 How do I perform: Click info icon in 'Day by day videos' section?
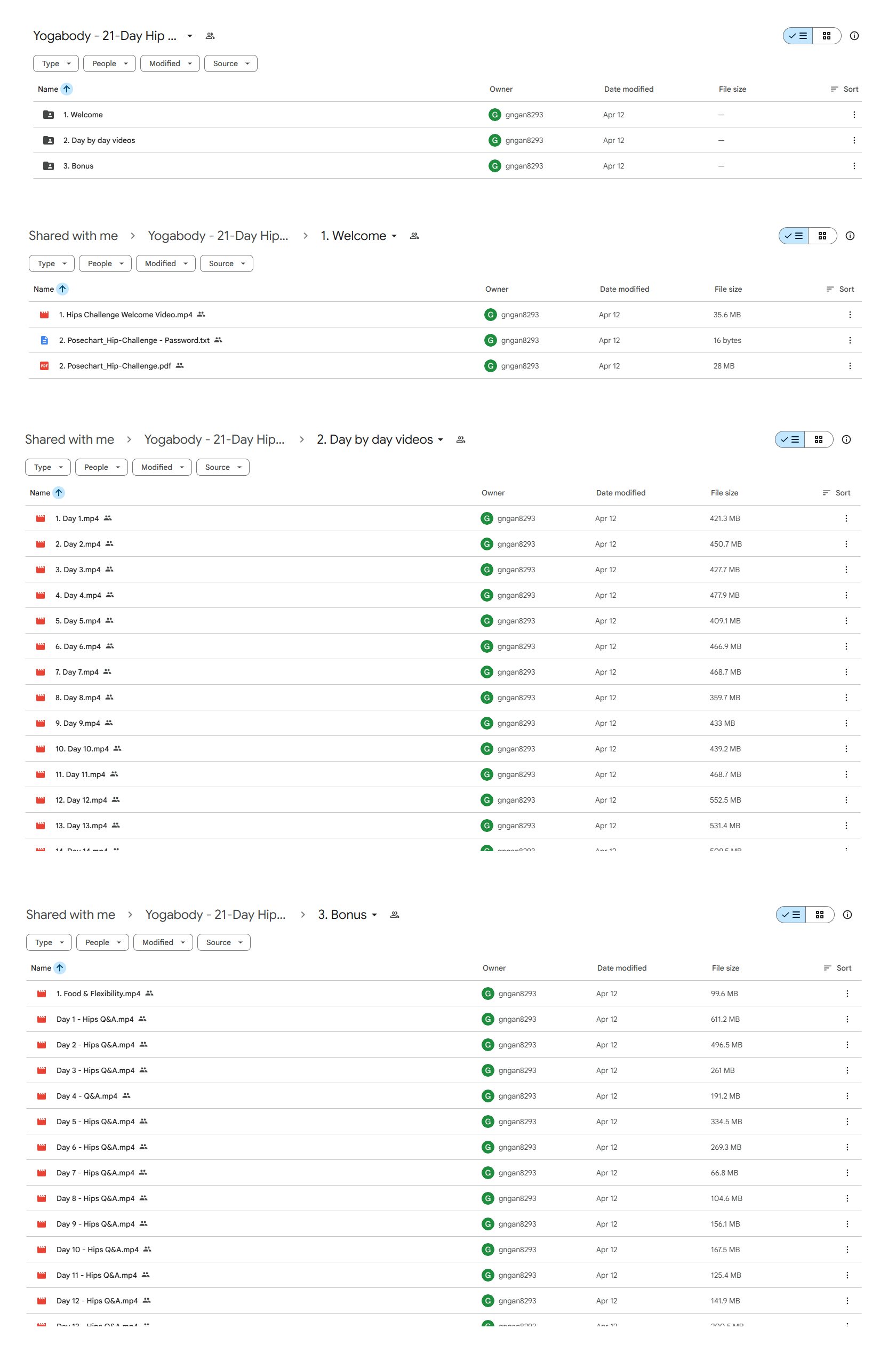tap(846, 440)
